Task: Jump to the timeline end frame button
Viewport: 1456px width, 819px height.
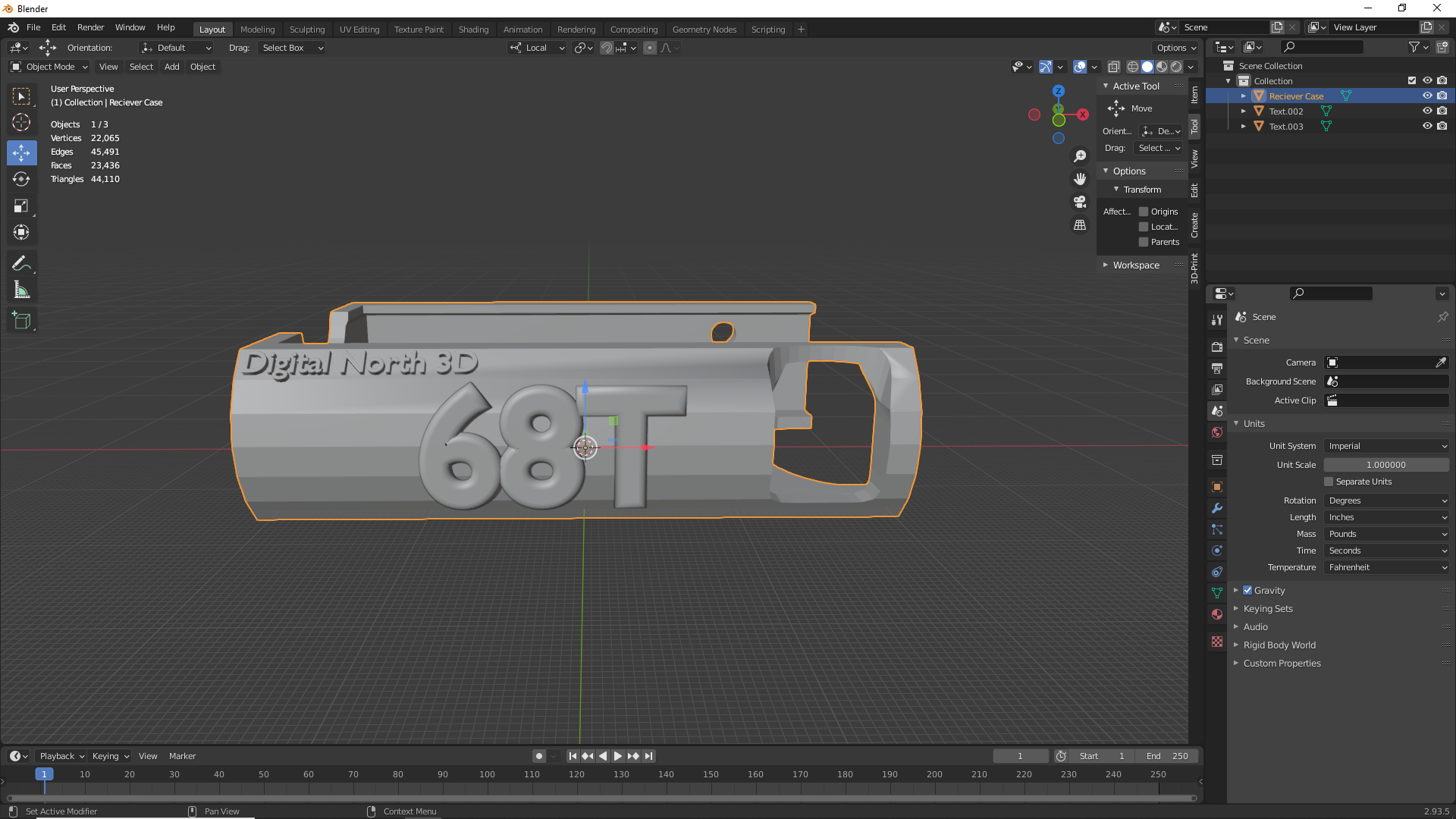Action: [x=649, y=756]
